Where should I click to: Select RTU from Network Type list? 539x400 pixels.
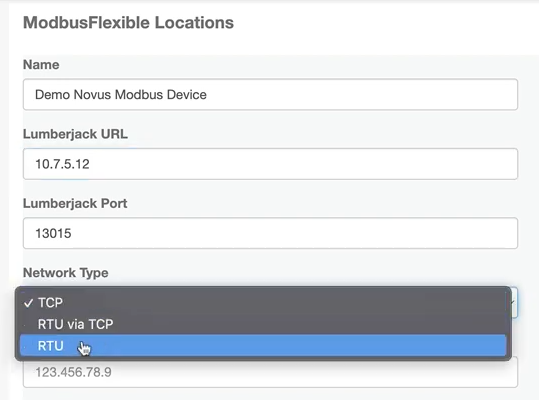[x=263, y=345]
